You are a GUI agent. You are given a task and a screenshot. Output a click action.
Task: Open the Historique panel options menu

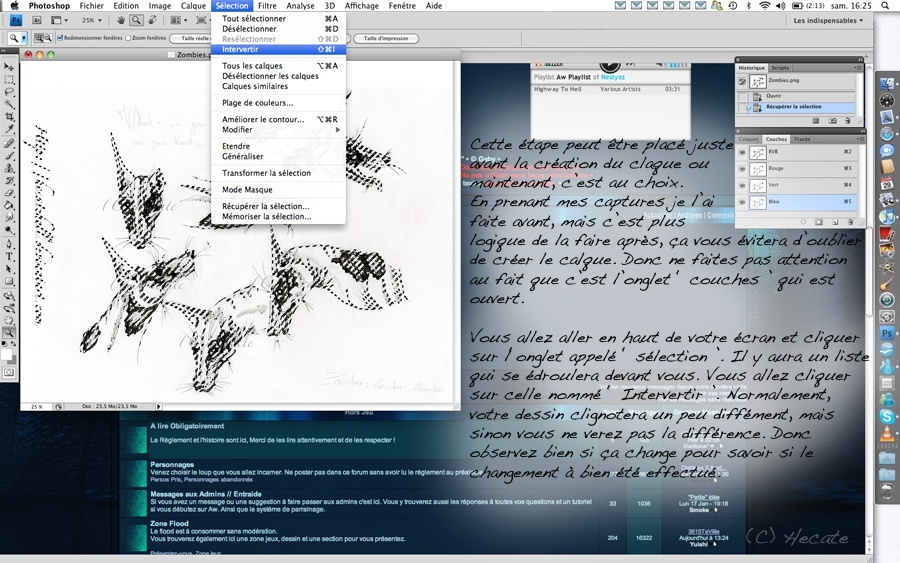(x=859, y=68)
